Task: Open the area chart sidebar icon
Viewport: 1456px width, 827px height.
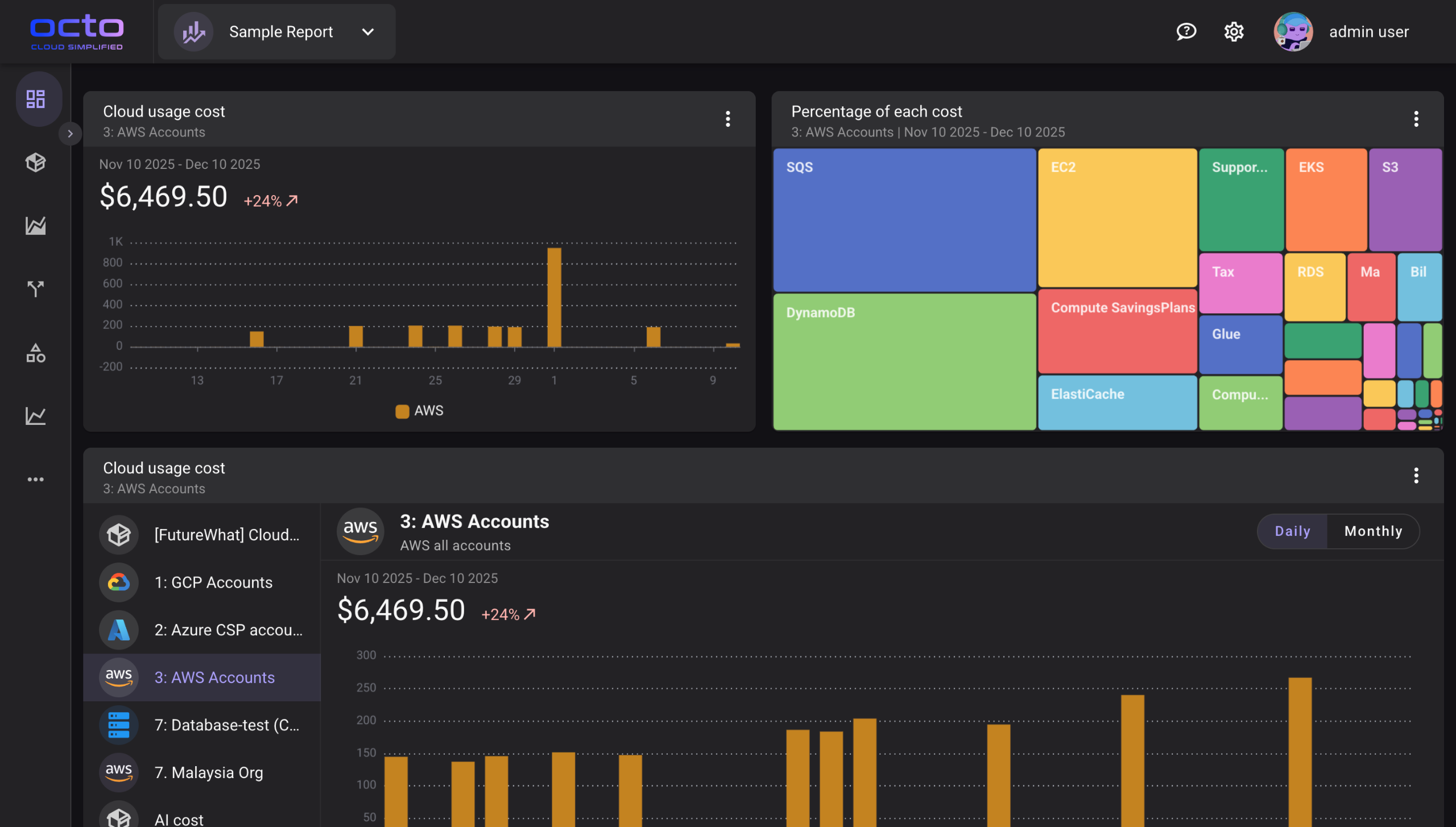Action: [36, 226]
